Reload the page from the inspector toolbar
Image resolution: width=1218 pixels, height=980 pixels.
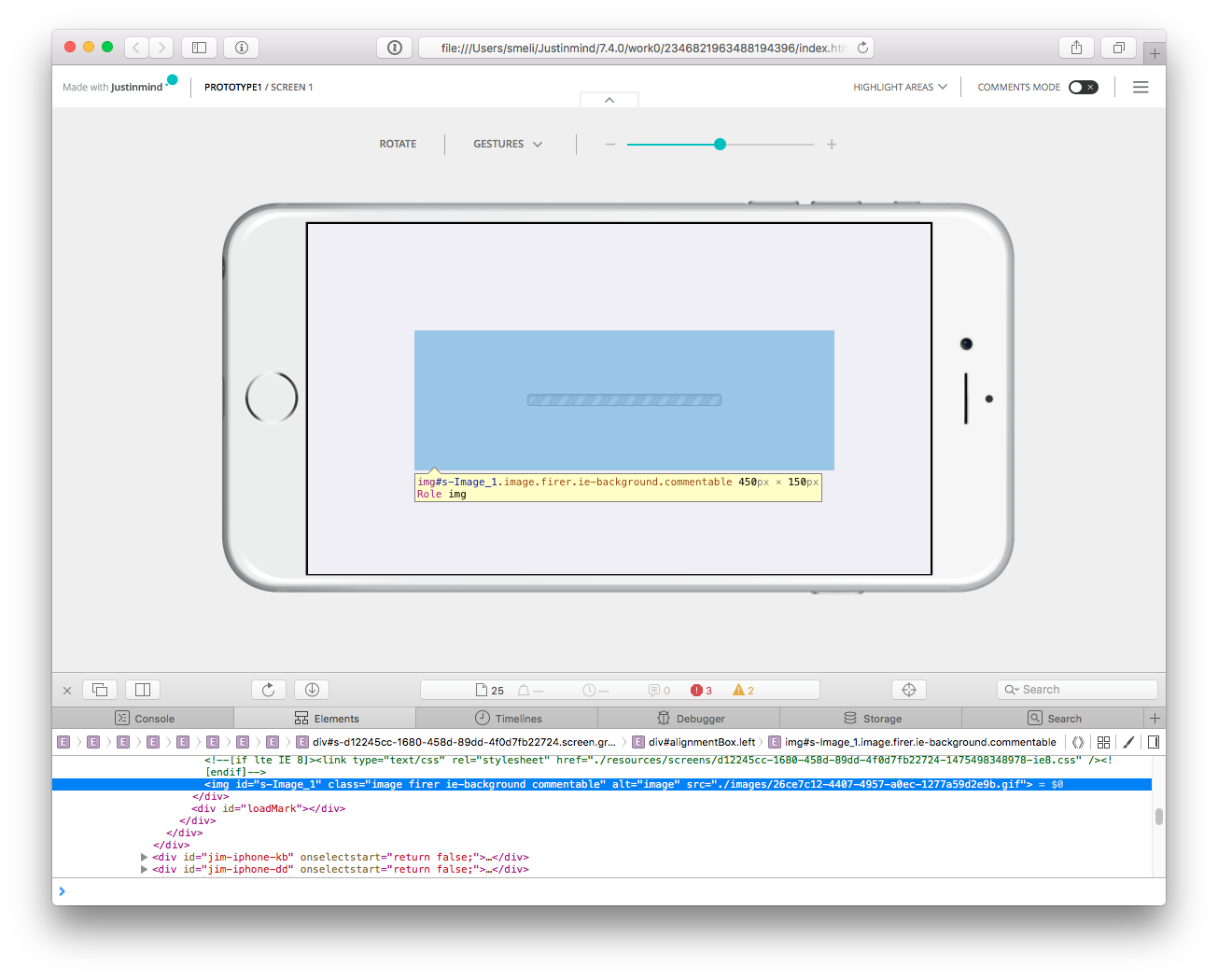[x=268, y=690]
